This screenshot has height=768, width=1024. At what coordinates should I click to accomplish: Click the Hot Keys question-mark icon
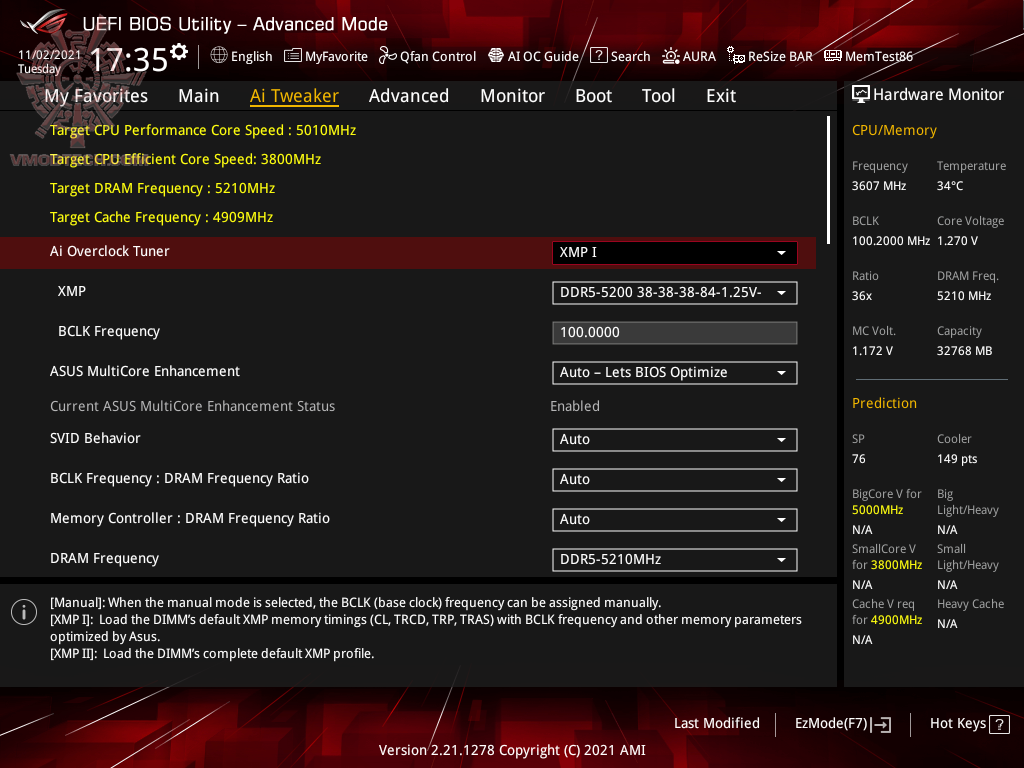click(x=999, y=724)
